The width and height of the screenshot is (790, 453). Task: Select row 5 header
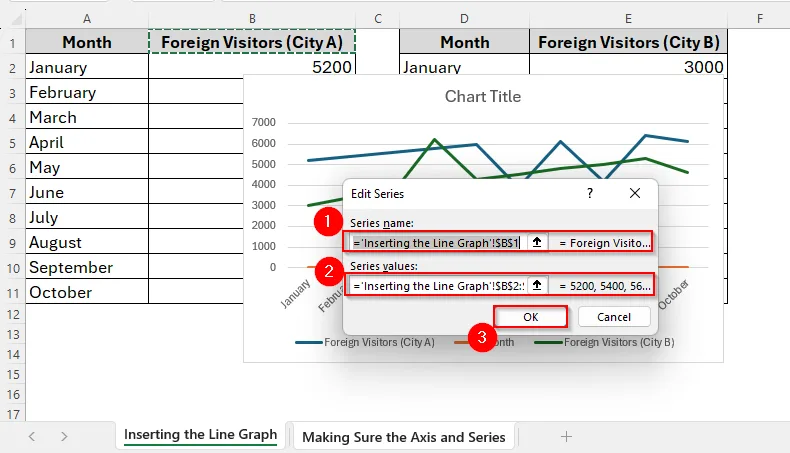[x=13, y=143]
